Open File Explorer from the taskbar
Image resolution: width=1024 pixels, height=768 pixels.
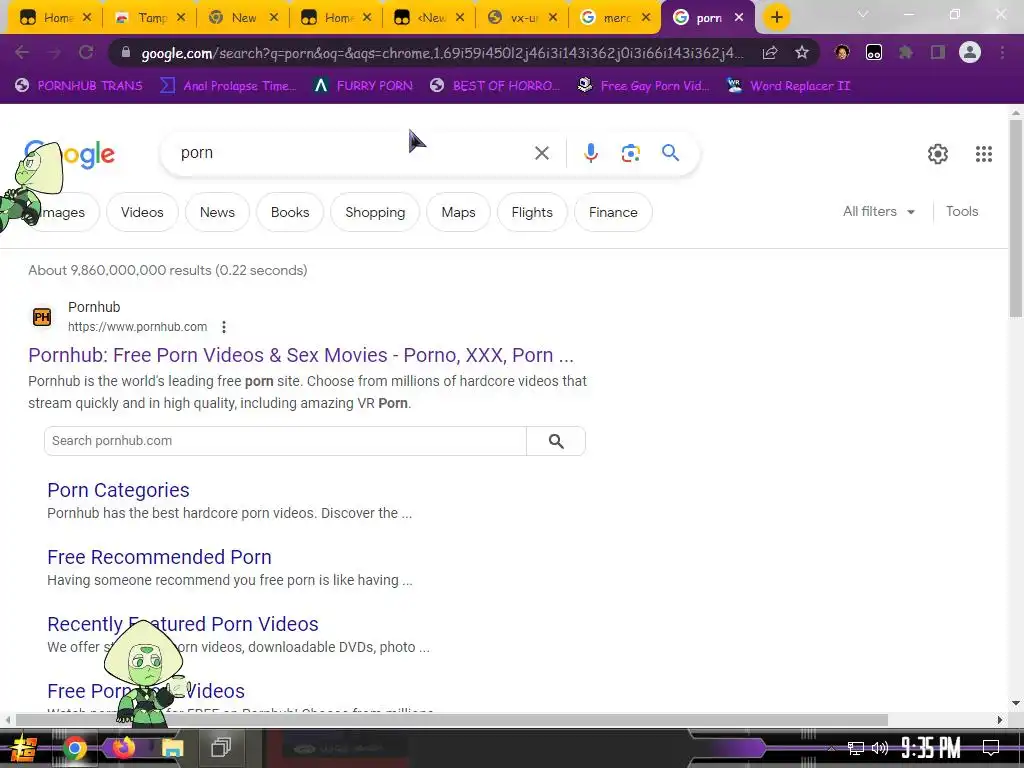[x=172, y=748]
